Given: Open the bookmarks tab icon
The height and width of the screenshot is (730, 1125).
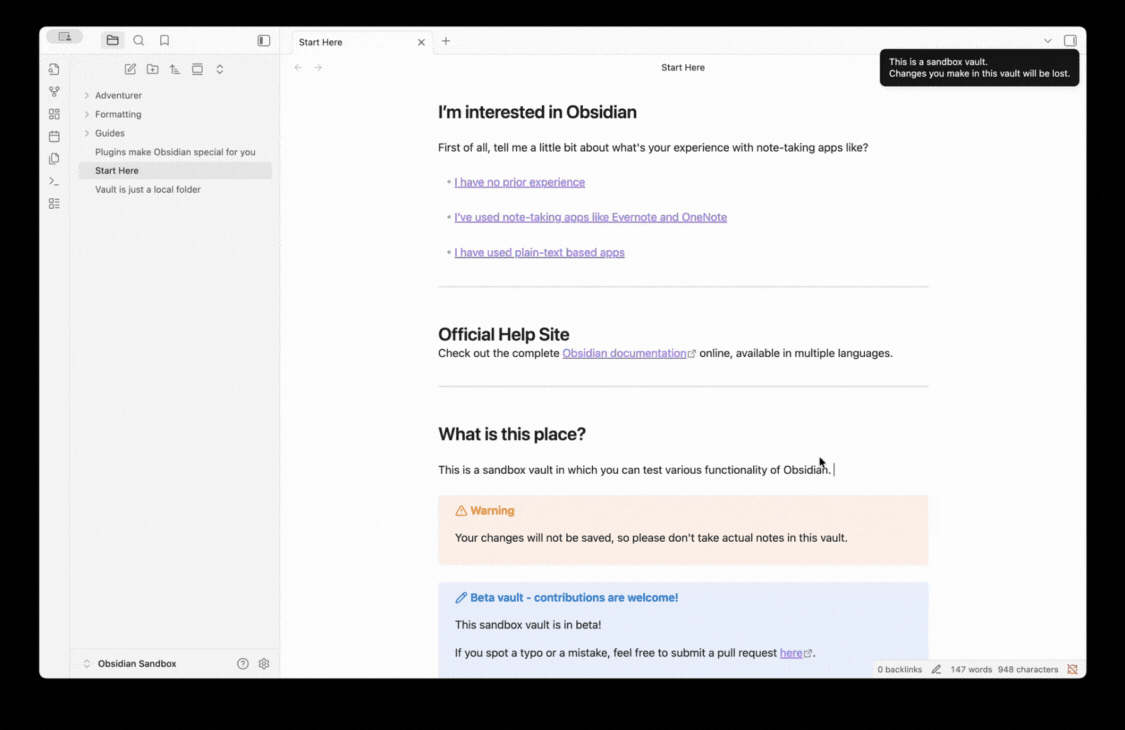Looking at the screenshot, I should coord(164,41).
